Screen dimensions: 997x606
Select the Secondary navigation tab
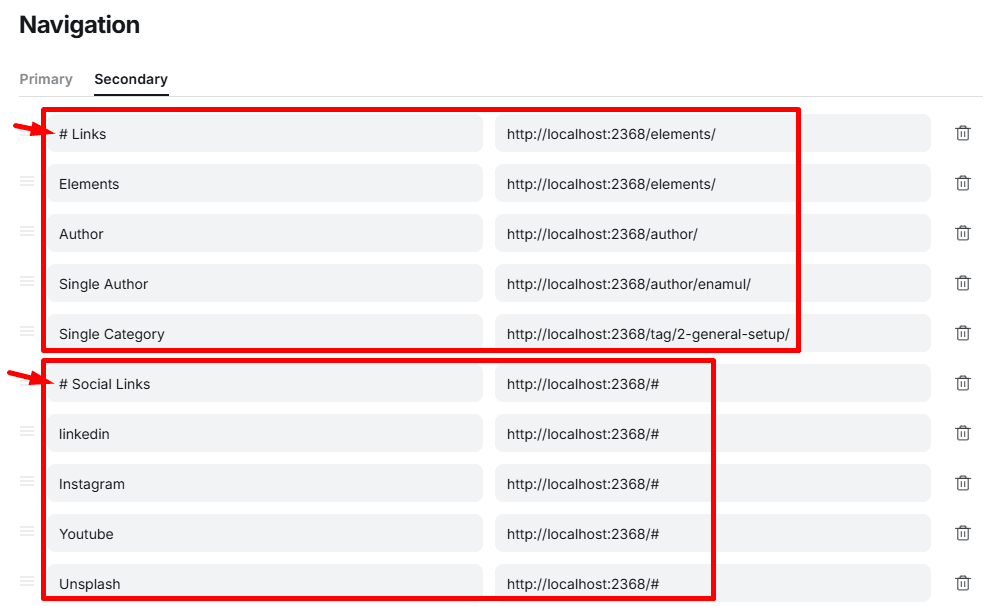click(131, 79)
